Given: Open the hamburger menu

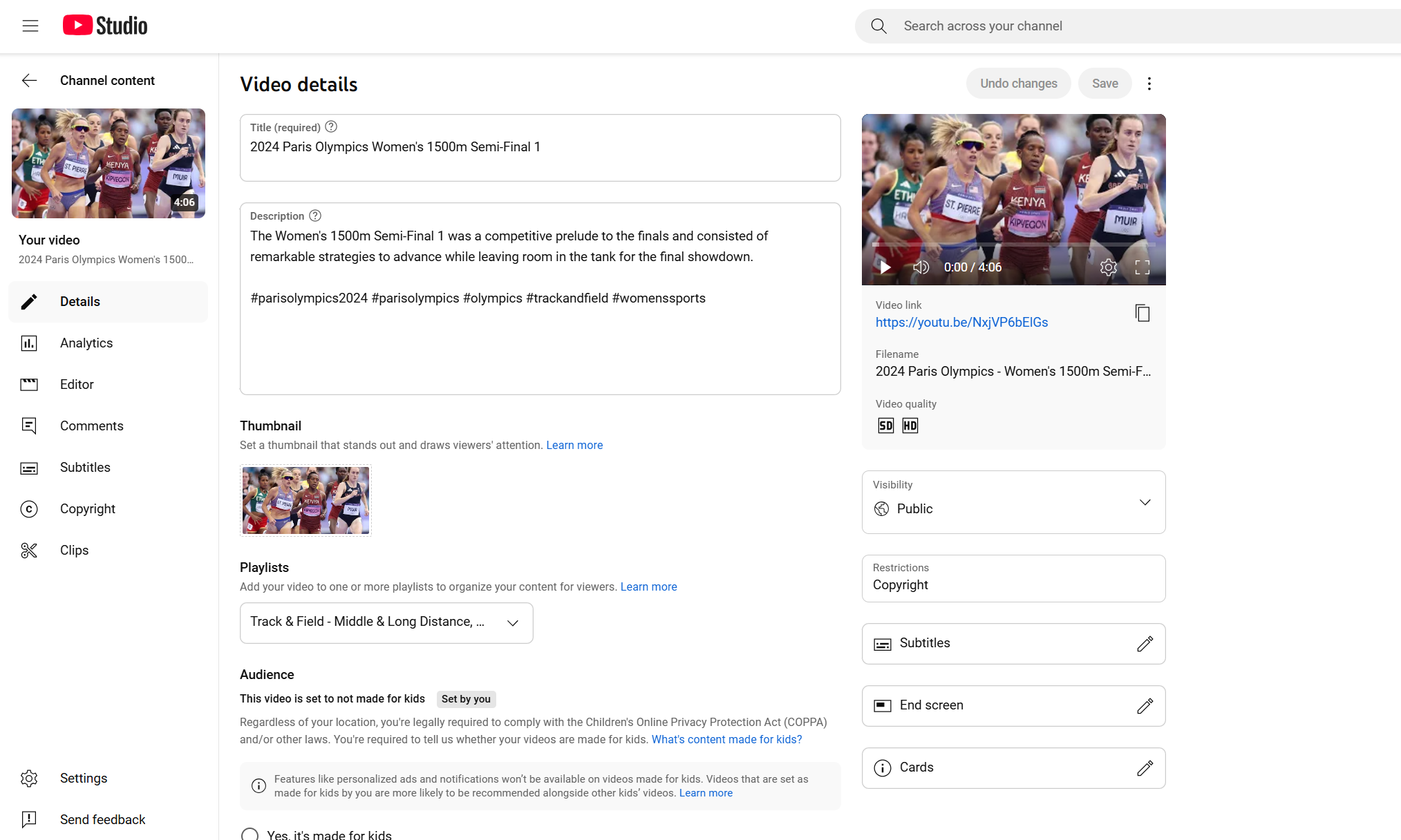Looking at the screenshot, I should click(30, 26).
